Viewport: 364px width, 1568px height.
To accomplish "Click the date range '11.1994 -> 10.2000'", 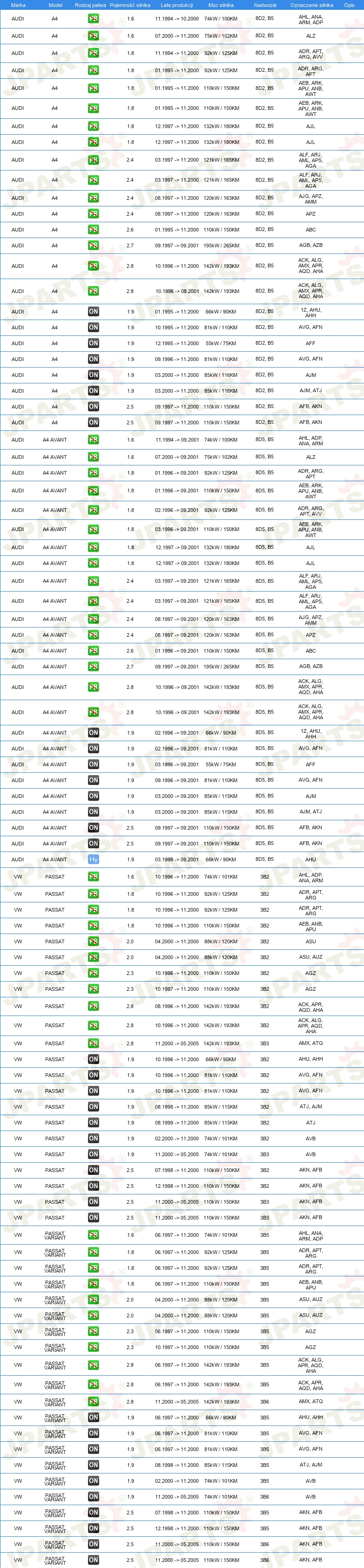I will (176, 19).
